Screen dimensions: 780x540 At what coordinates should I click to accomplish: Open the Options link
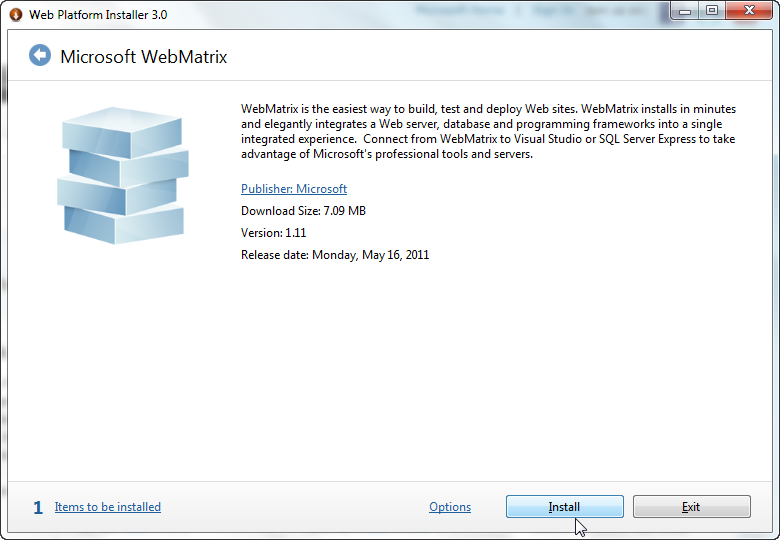[x=450, y=507]
